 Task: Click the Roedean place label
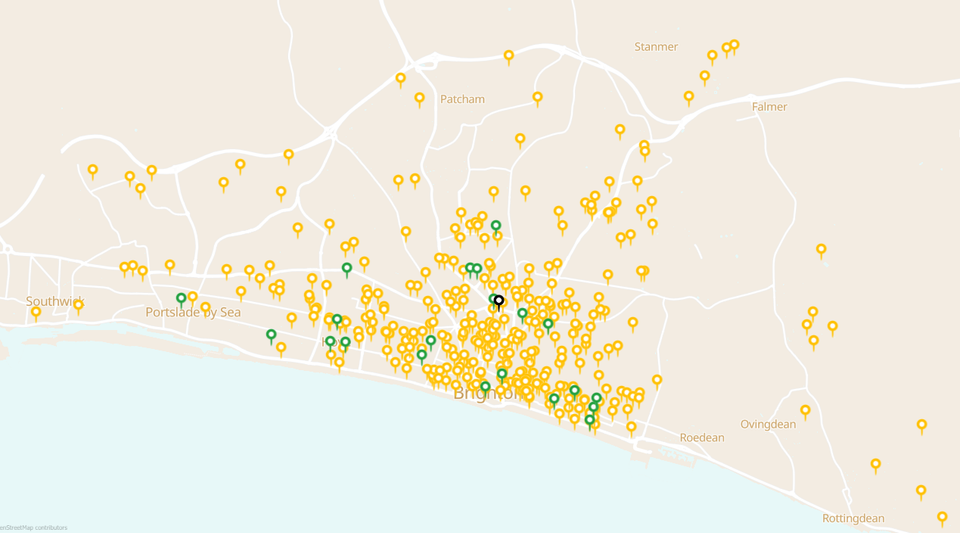702,438
